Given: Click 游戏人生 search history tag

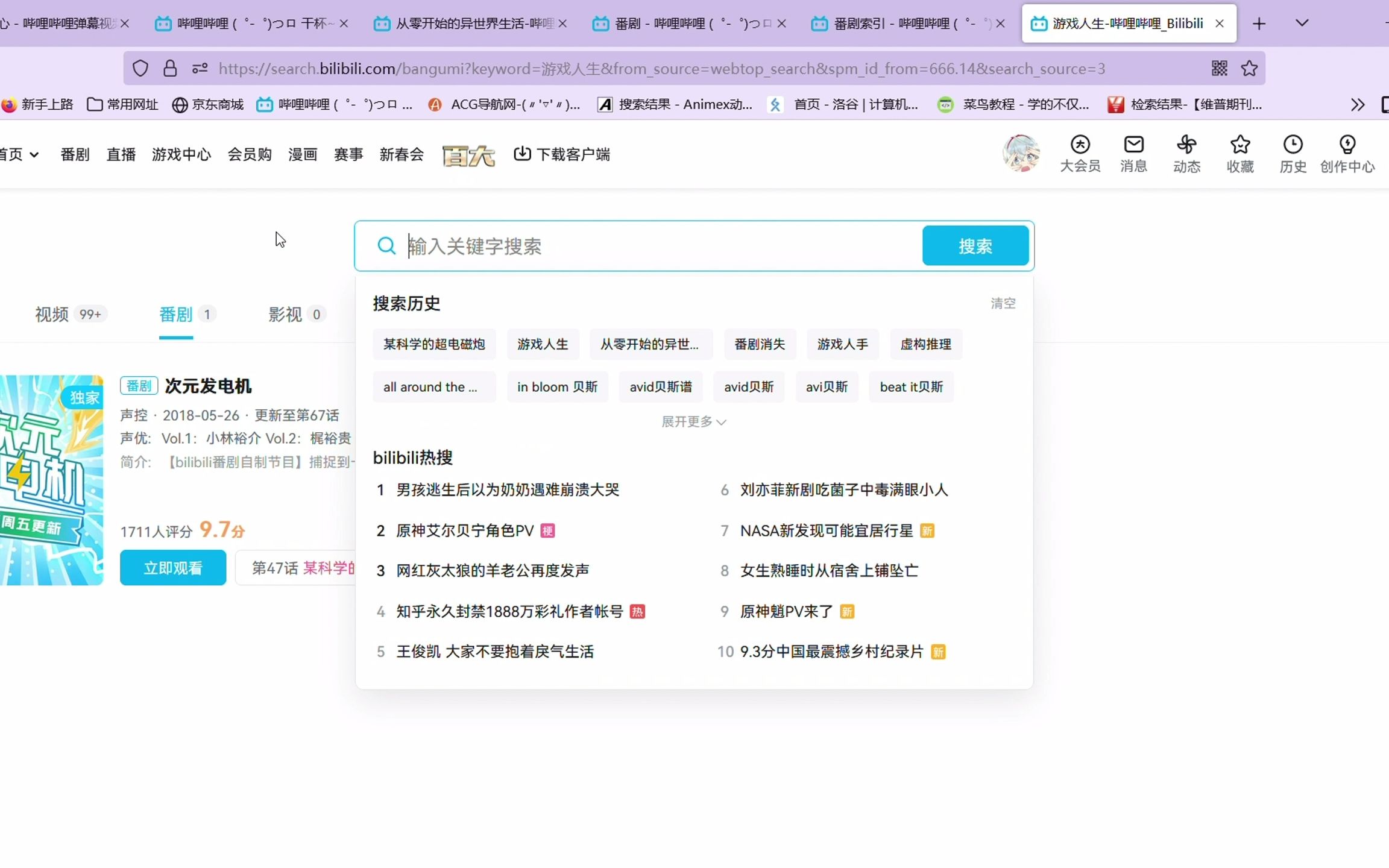Looking at the screenshot, I should click(542, 344).
